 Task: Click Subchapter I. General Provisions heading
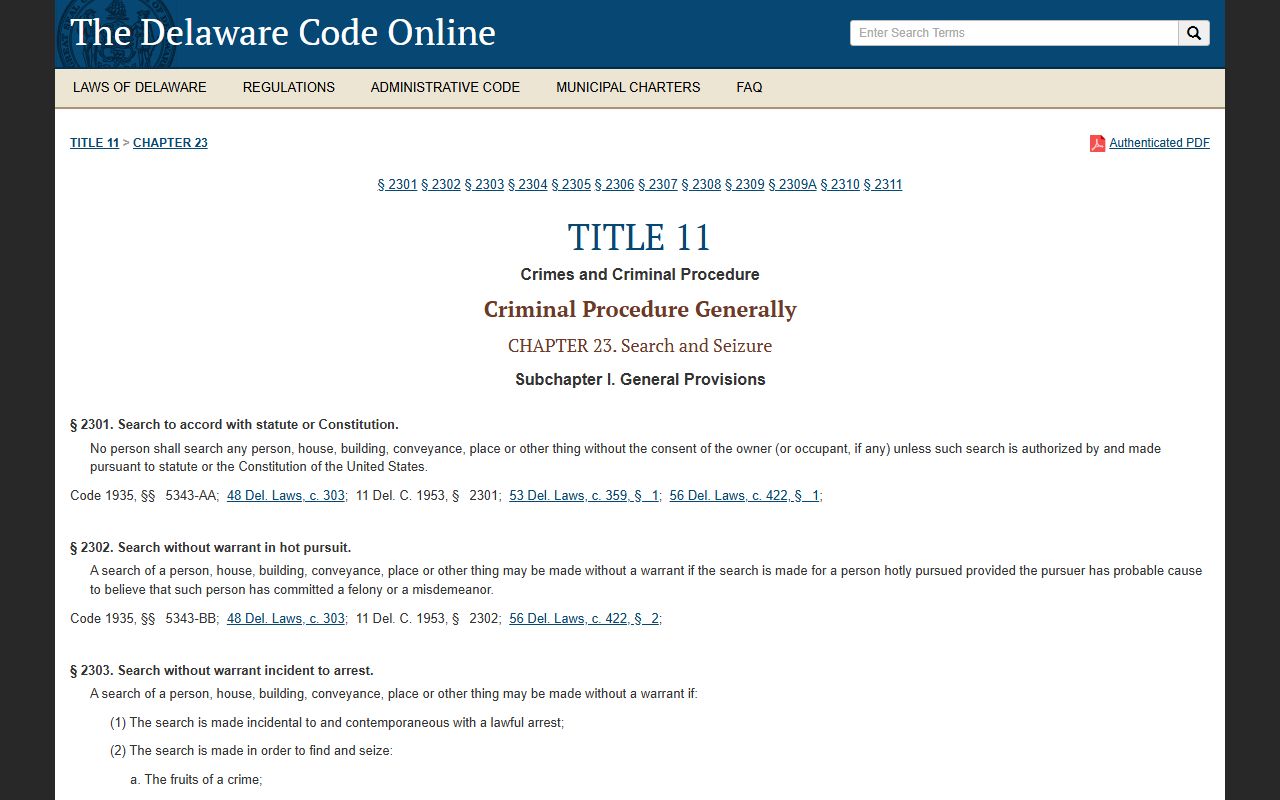tap(640, 379)
